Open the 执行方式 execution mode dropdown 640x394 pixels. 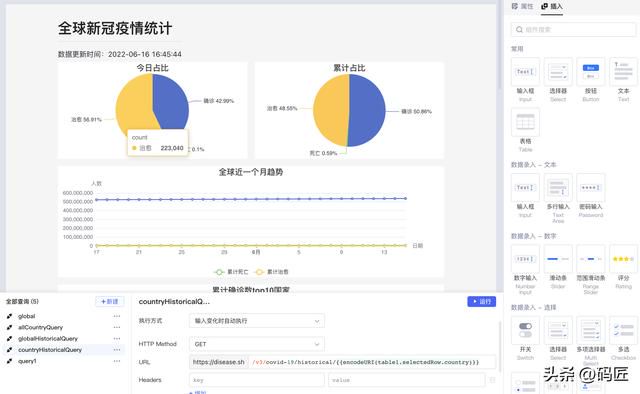[257, 321]
